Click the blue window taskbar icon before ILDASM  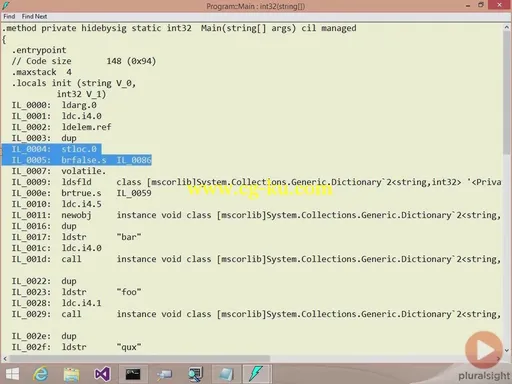pyautogui.click(x=226, y=374)
